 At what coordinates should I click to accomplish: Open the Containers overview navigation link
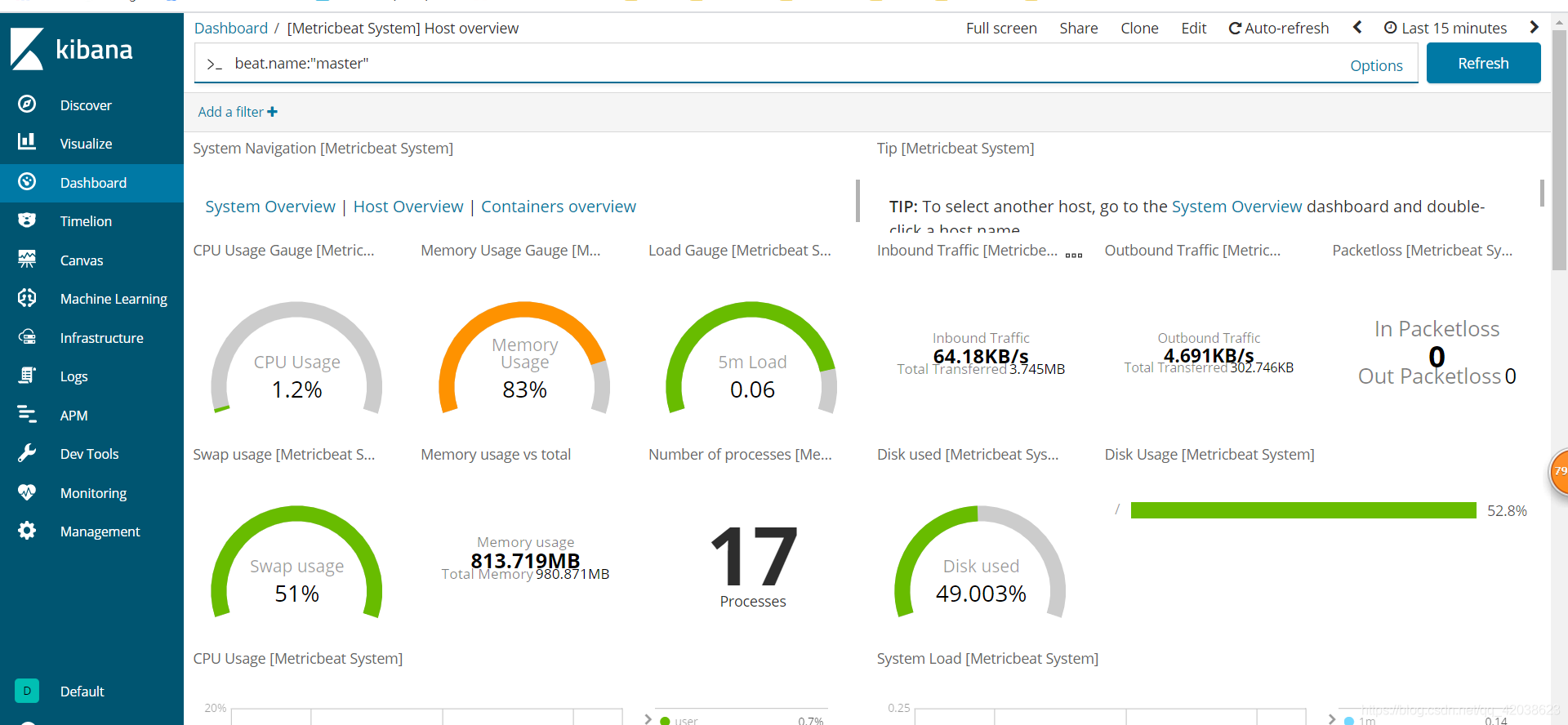coord(559,207)
